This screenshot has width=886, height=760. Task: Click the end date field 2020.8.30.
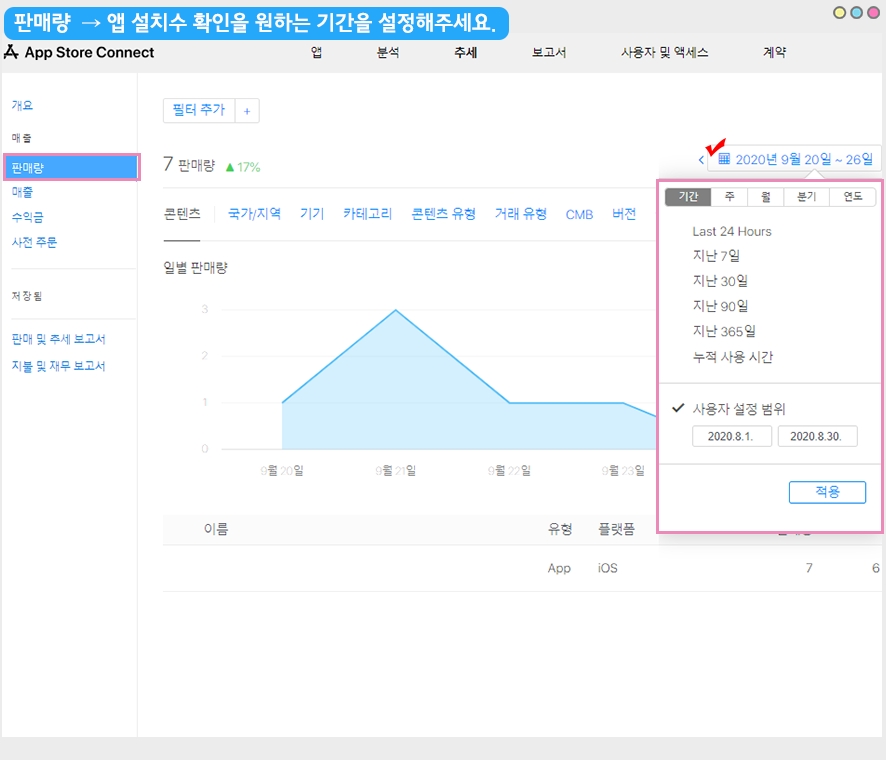[x=817, y=437]
